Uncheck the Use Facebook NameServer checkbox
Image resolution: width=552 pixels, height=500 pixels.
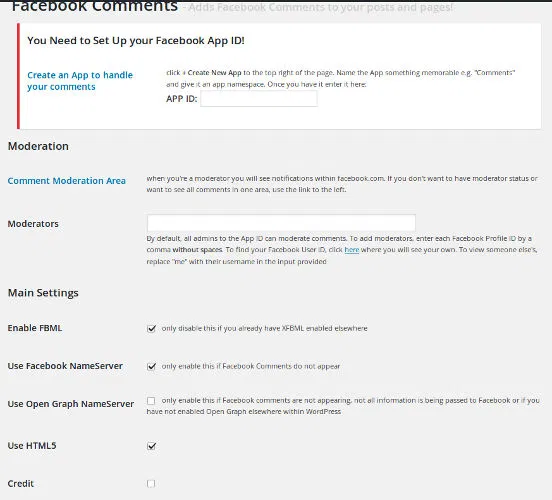click(x=151, y=367)
